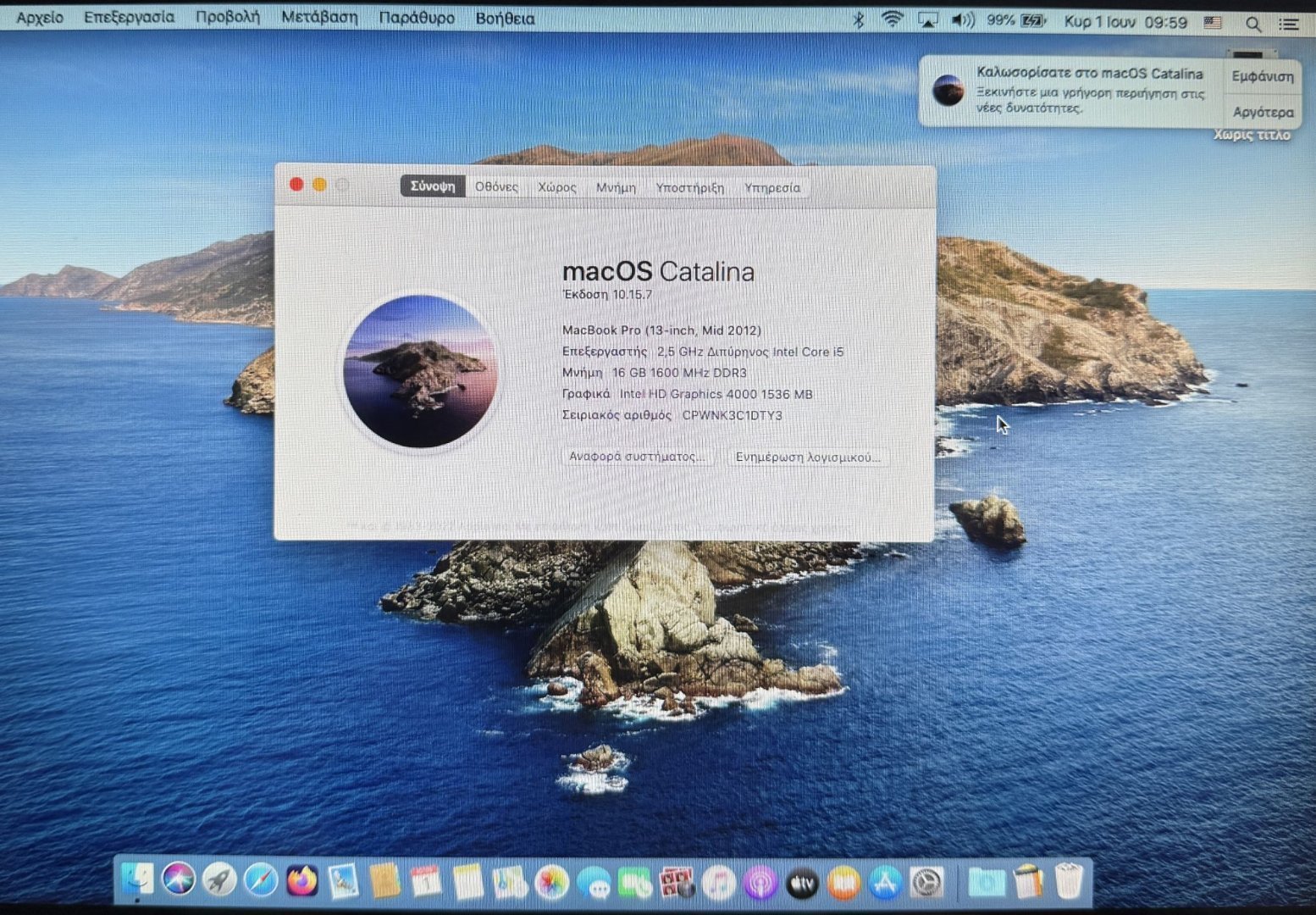This screenshot has width=1316, height=915.
Task: Click Εμφάνιση on the Catalina notification
Action: [1262, 76]
